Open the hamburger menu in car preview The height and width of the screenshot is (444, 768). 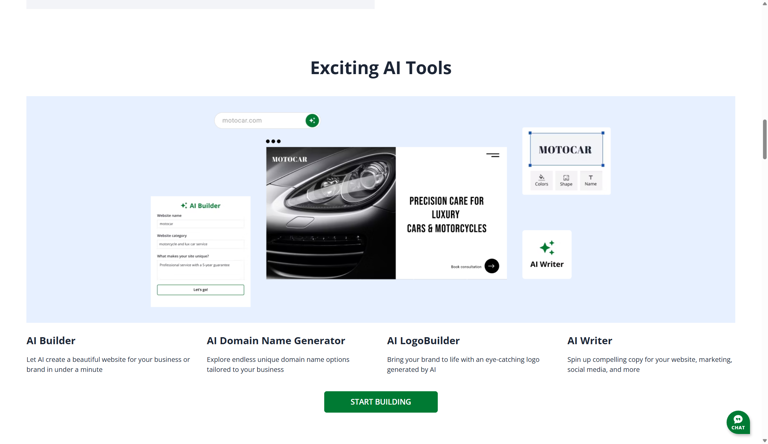[493, 155]
